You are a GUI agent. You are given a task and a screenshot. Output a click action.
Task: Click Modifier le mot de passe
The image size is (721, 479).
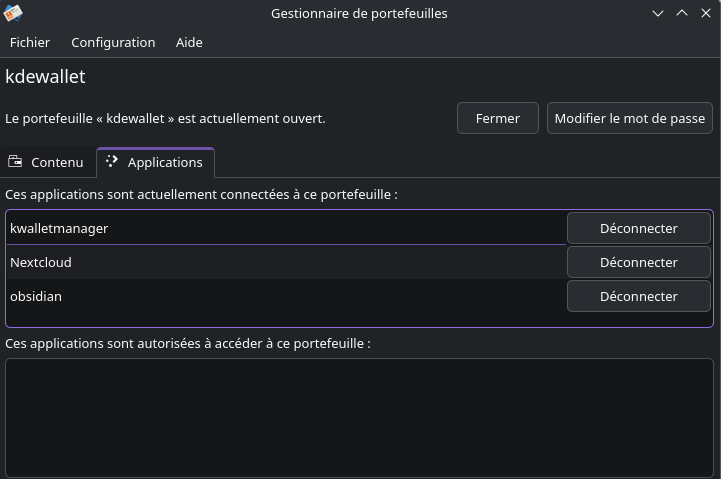click(629, 118)
